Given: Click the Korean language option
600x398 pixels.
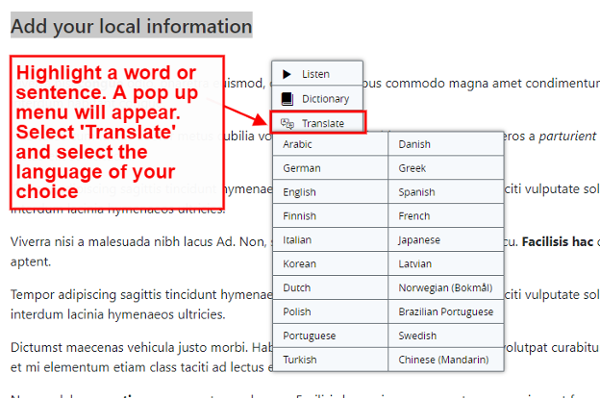Looking at the screenshot, I should point(330,264).
